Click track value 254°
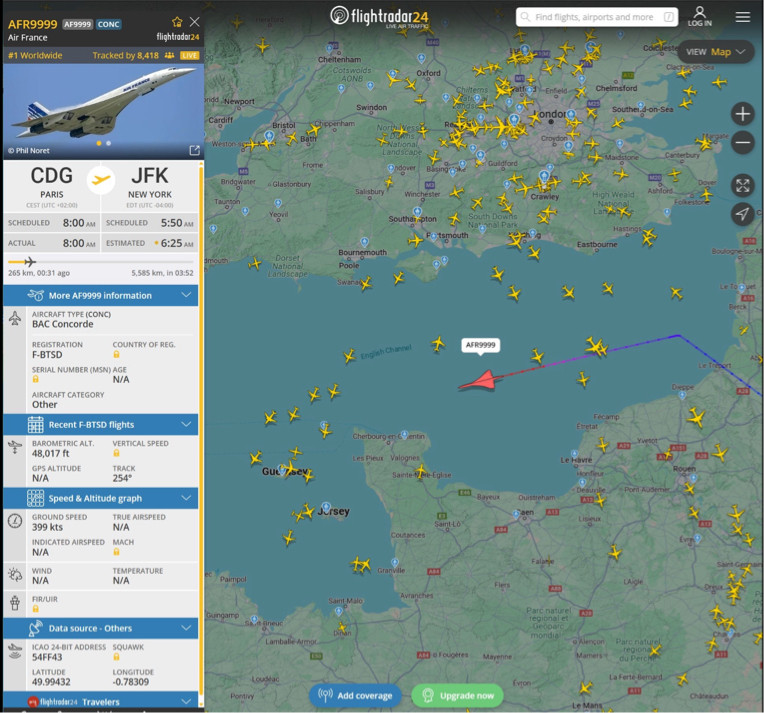 (x=122, y=479)
